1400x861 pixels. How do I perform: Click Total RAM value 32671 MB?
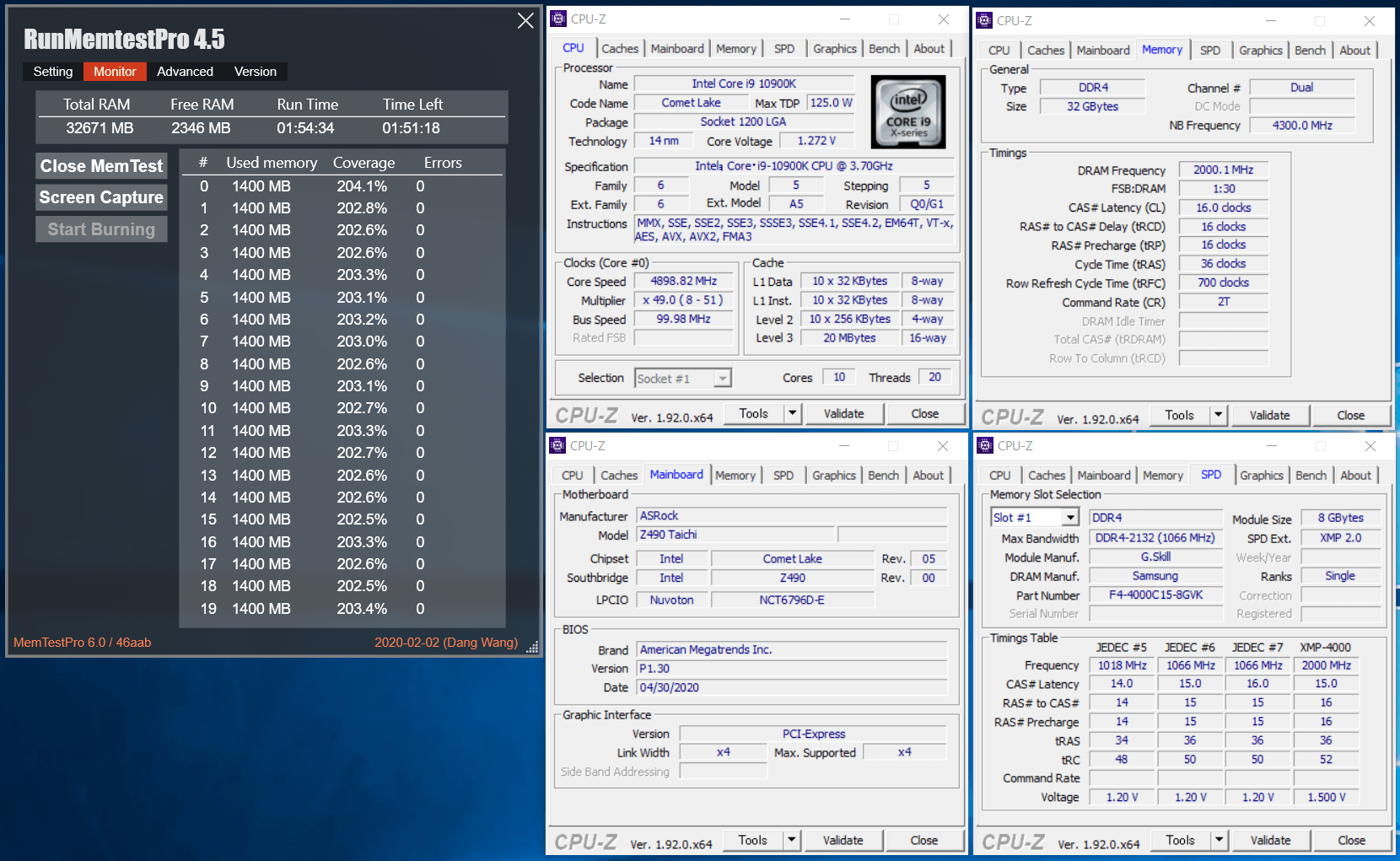[x=100, y=128]
